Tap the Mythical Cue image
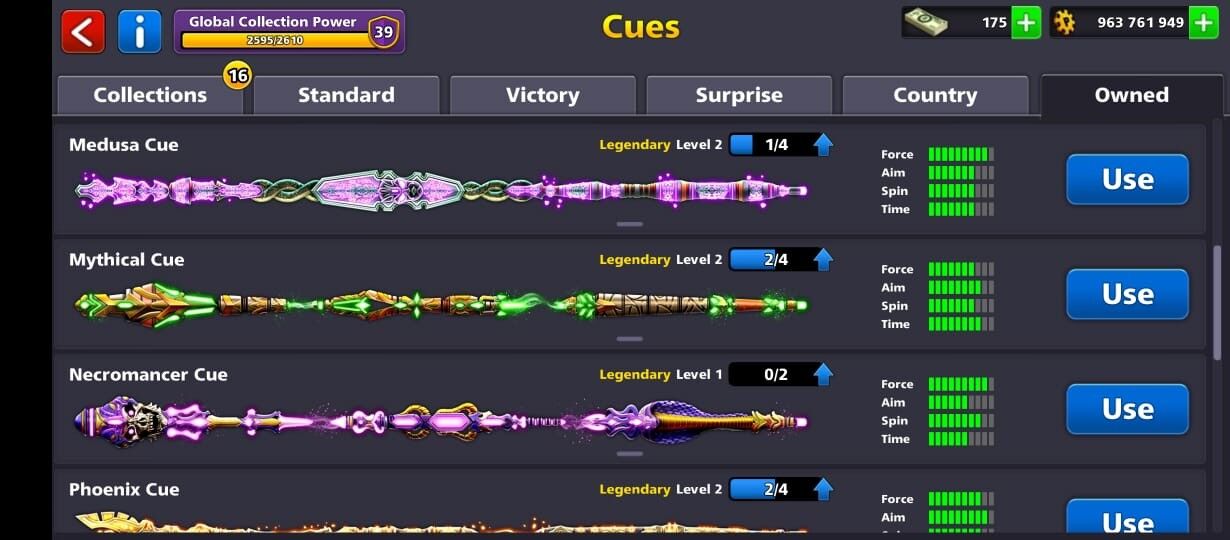 click(441, 305)
